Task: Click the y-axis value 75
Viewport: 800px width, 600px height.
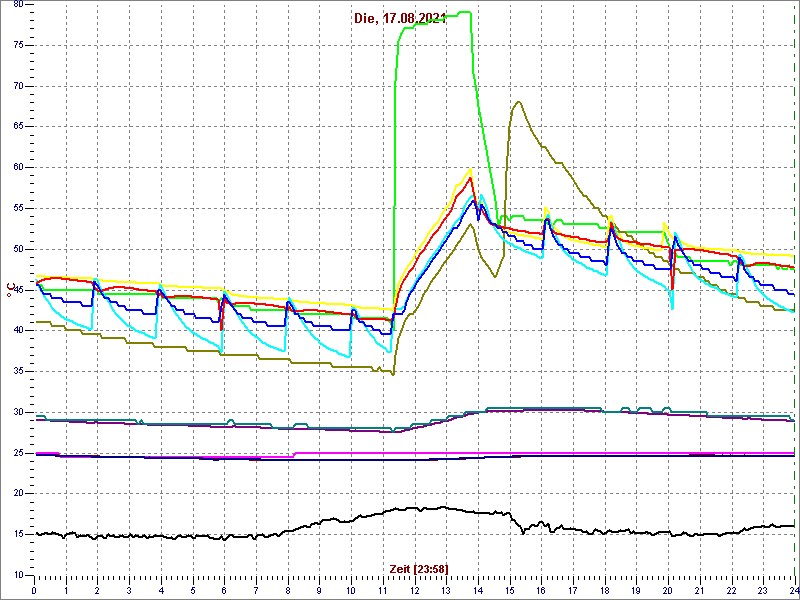Action: tap(18, 45)
